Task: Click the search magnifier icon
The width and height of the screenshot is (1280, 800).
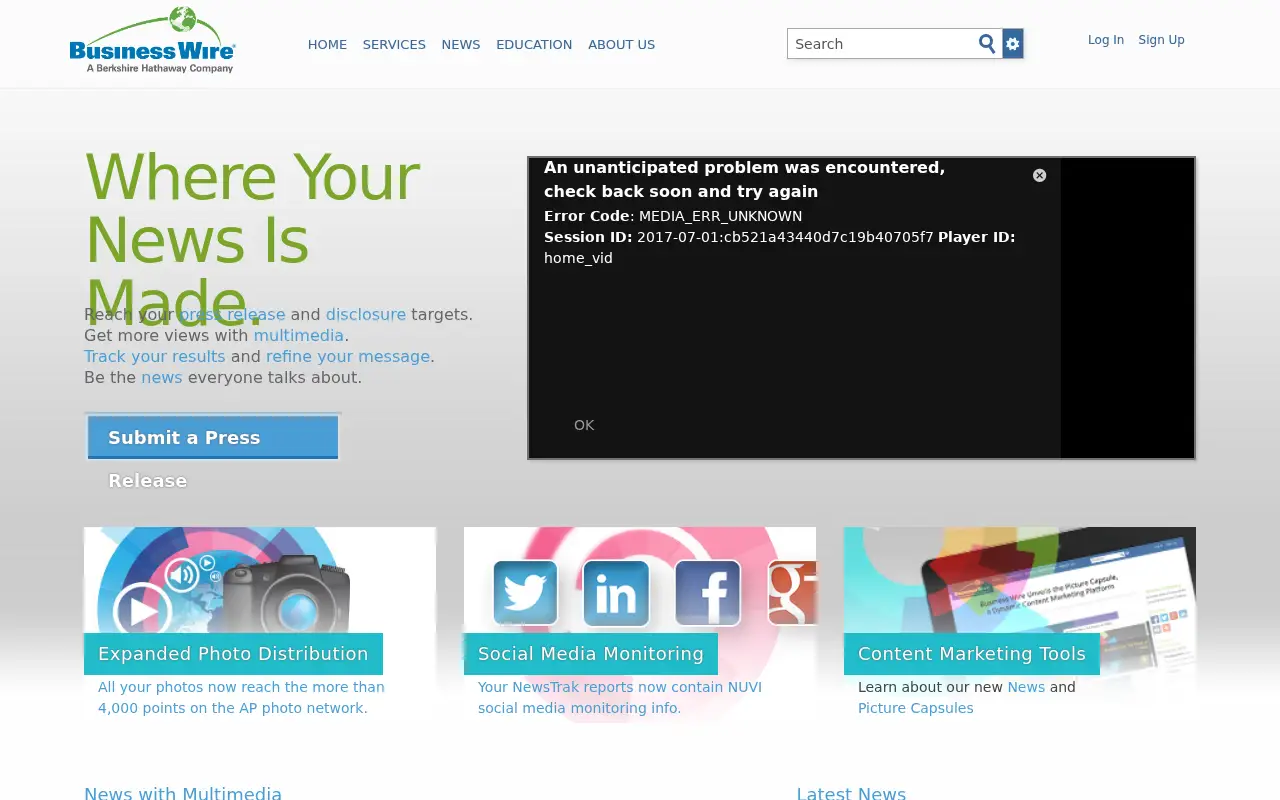Action: pyautogui.click(x=987, y=44)
